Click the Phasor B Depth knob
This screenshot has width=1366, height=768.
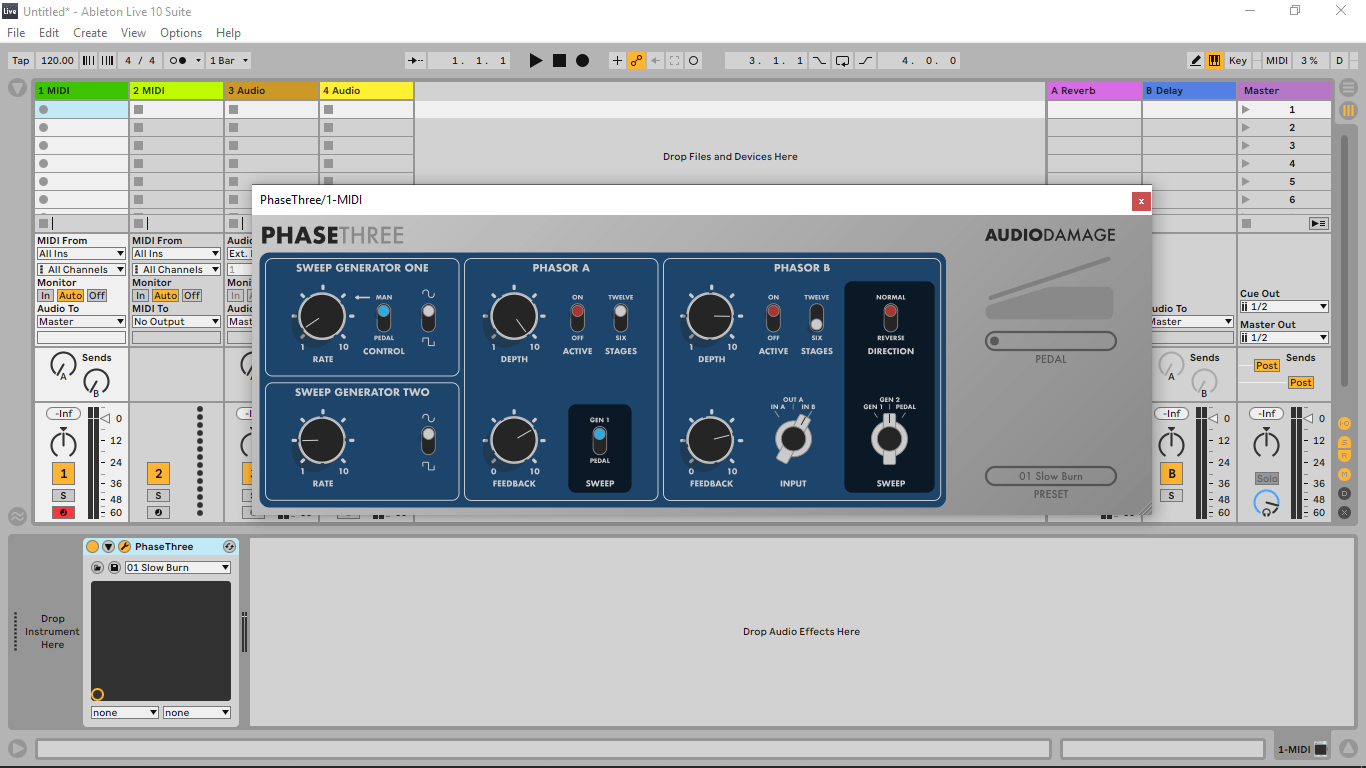coord(711,316)
